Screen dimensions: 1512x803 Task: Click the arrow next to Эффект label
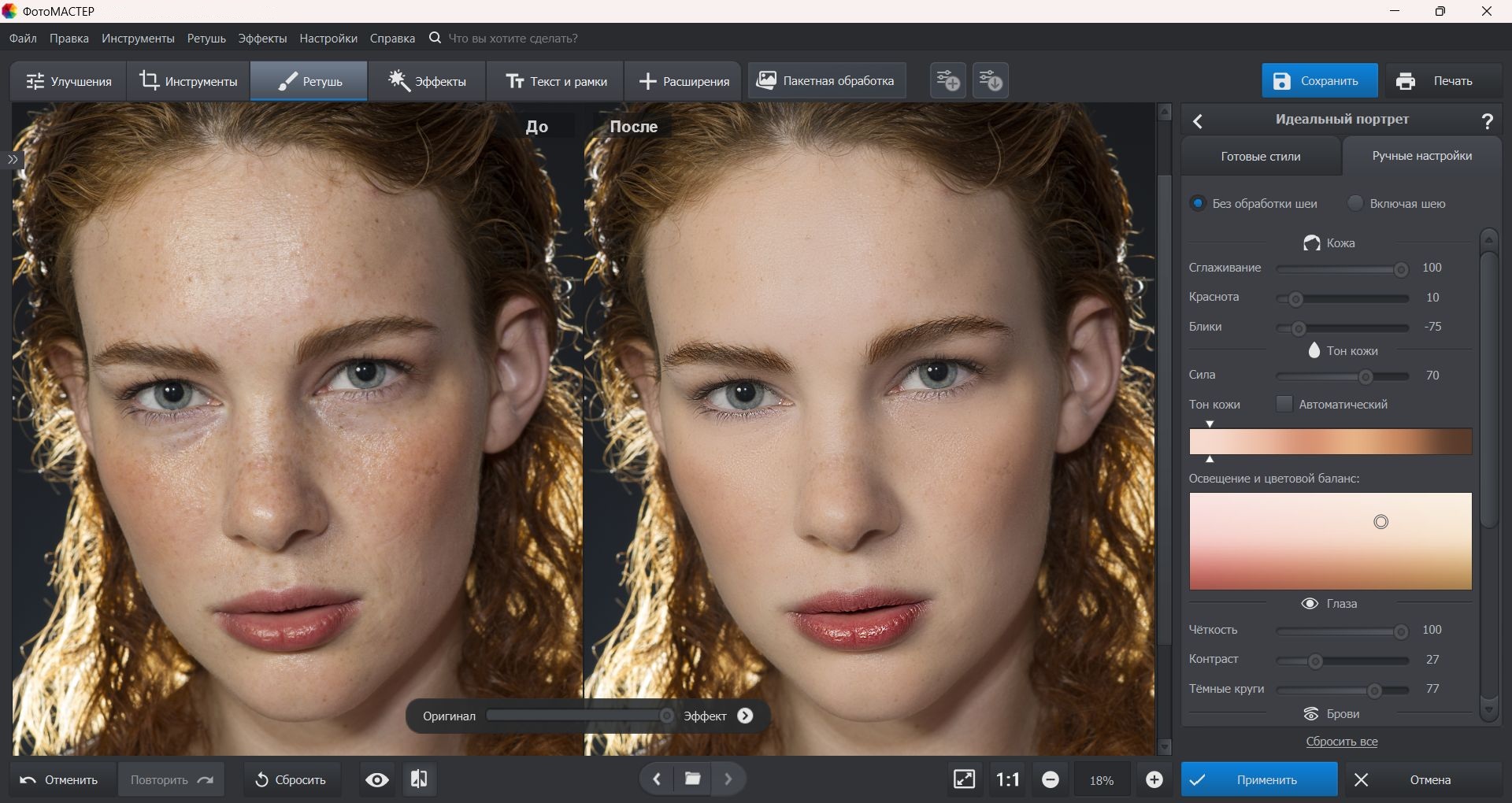(x=745, y=716)
